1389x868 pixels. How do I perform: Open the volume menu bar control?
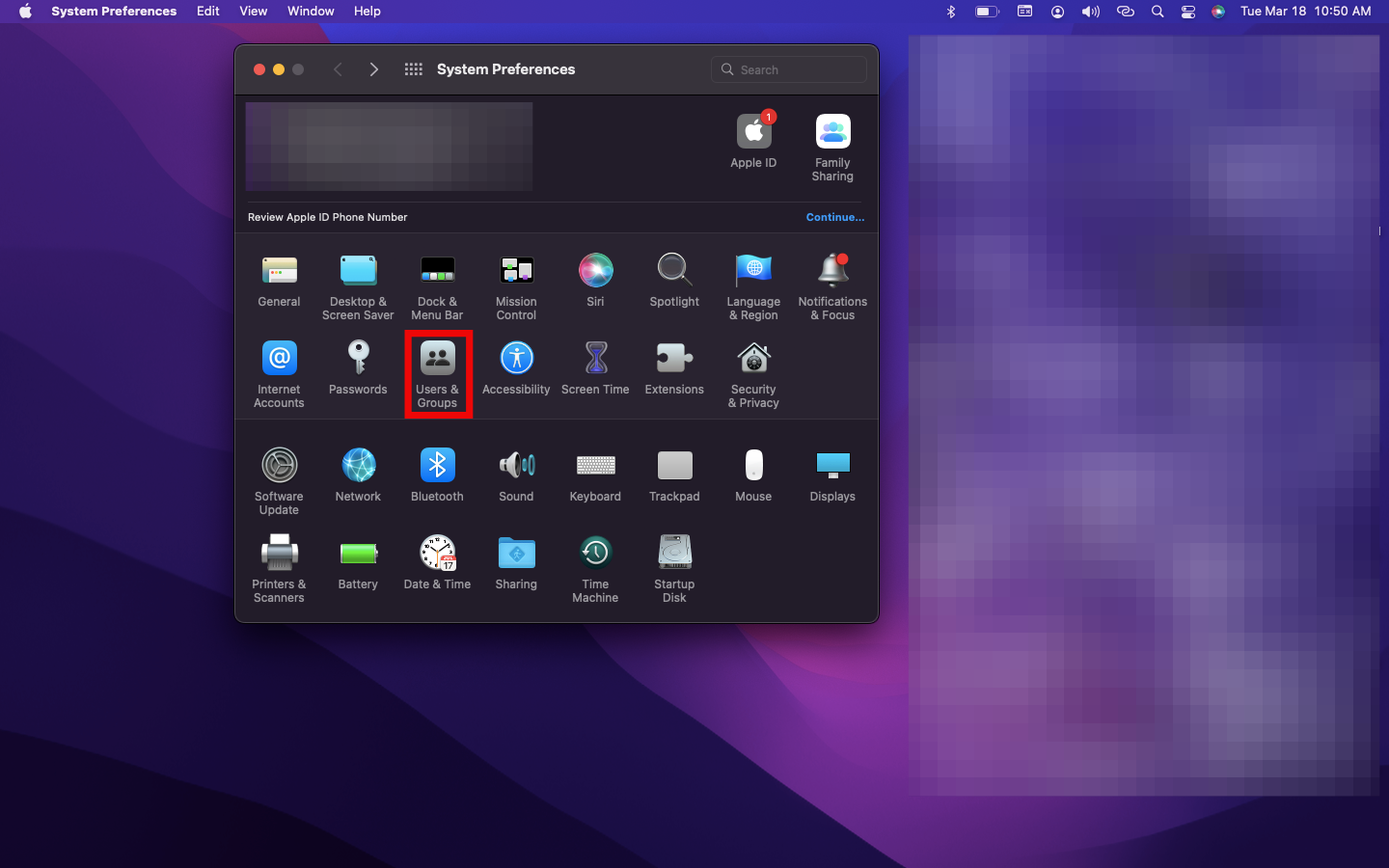1091,12
